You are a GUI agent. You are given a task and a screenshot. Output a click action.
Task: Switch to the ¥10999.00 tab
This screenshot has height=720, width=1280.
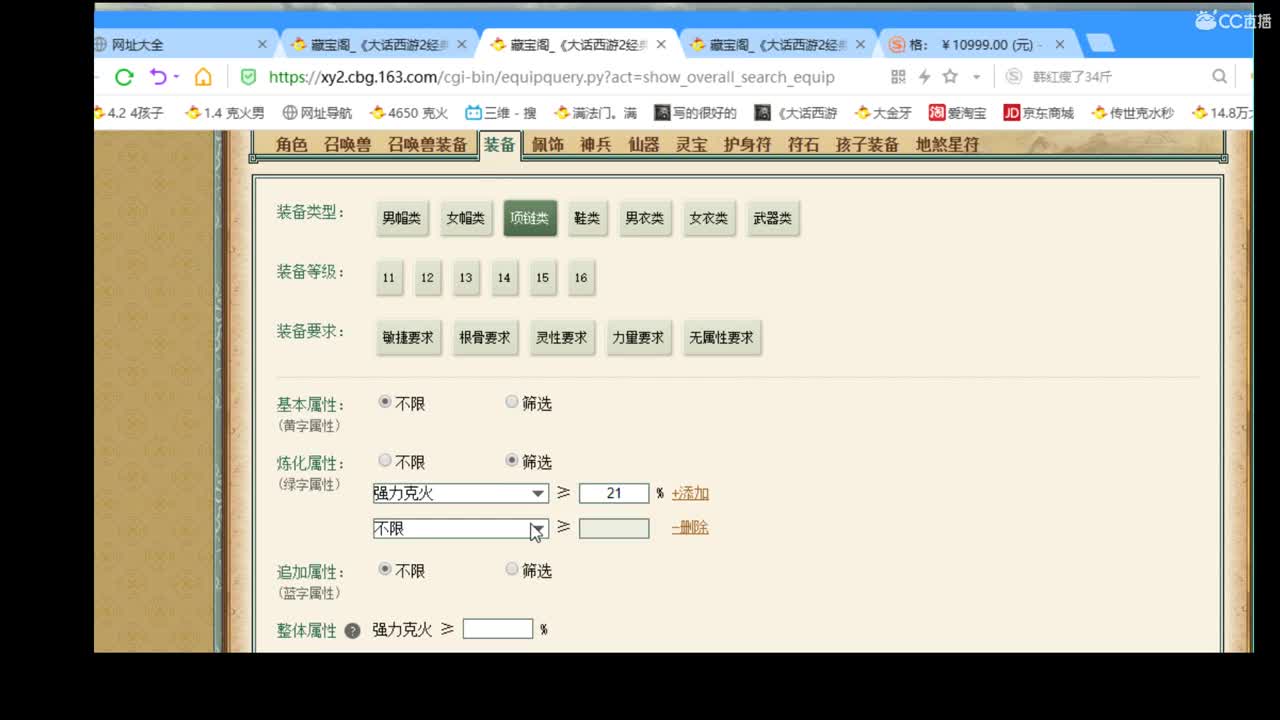point(980,44)
